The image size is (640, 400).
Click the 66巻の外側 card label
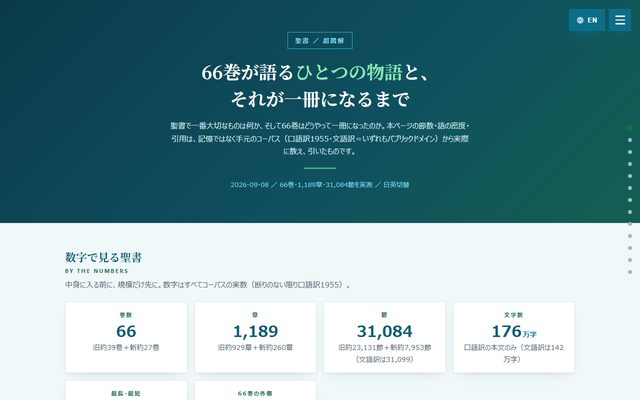coord(255,393)
